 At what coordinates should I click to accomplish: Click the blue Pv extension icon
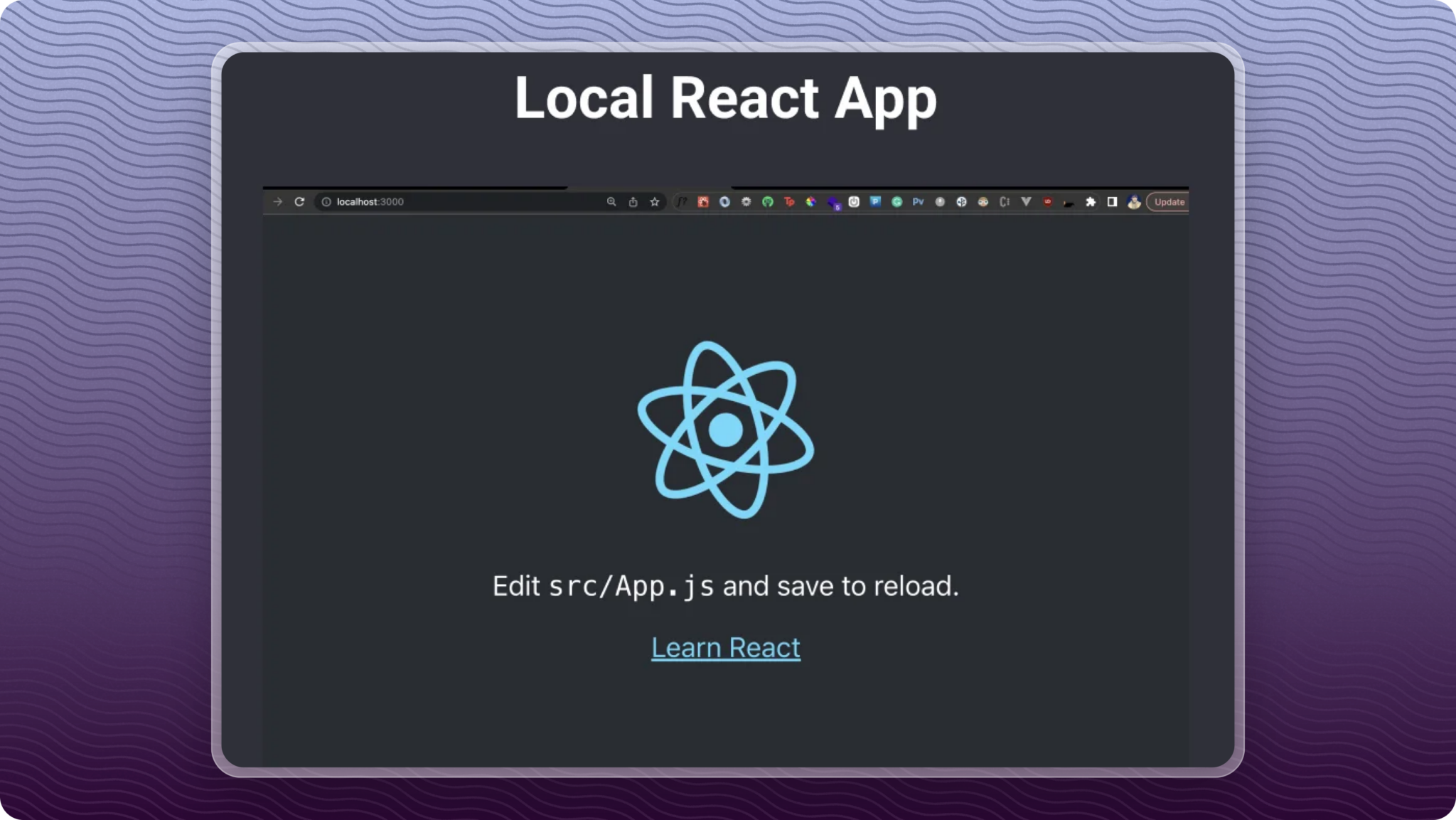point(918,202)
